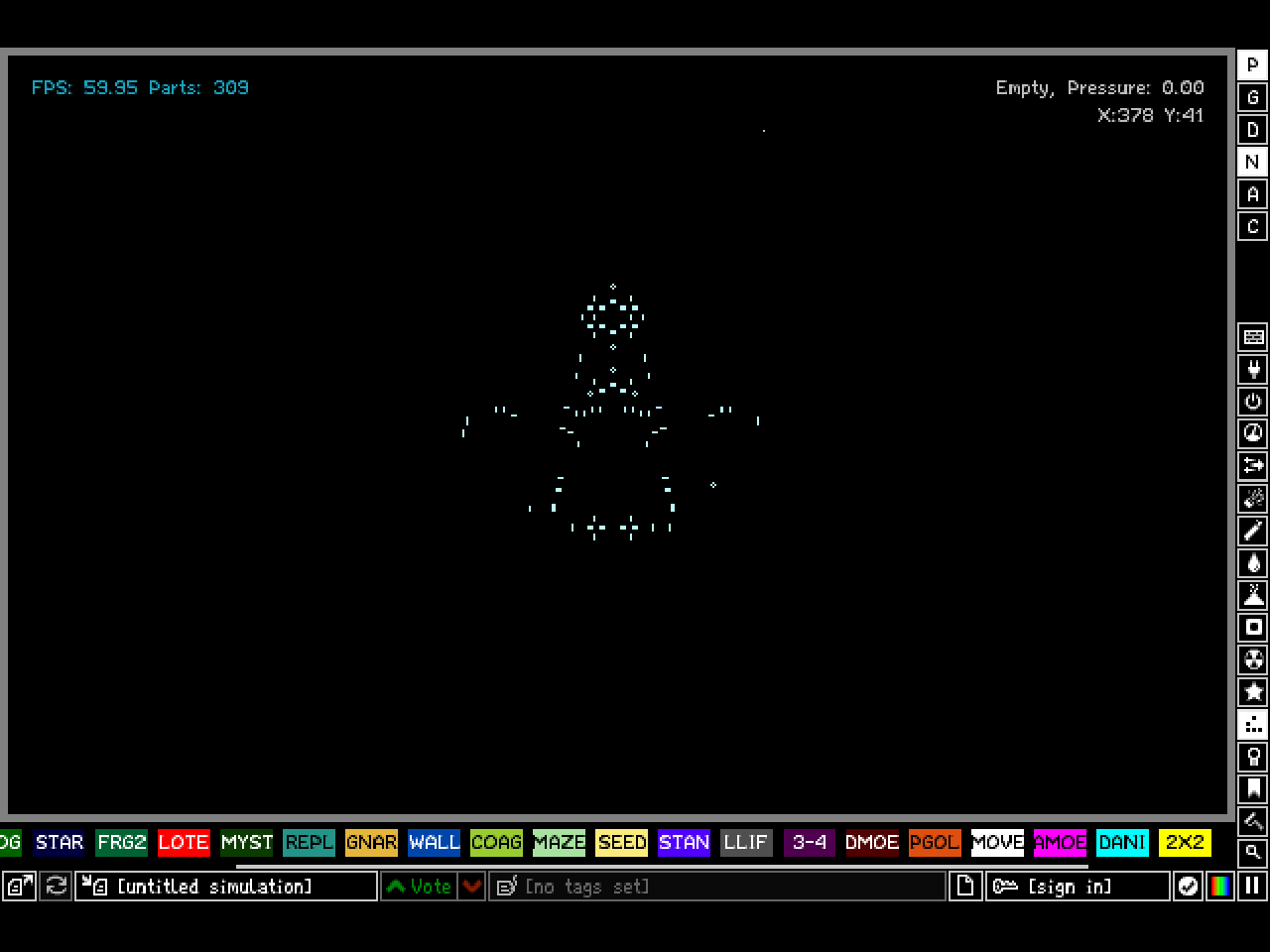Open the Tools category

click(1253, 757)
